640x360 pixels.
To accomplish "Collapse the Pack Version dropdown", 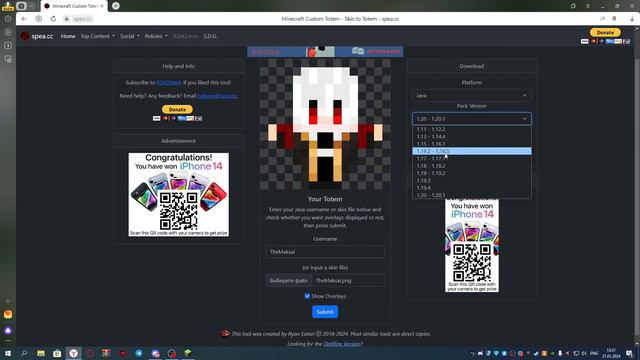I will click(x=472, y=119).
